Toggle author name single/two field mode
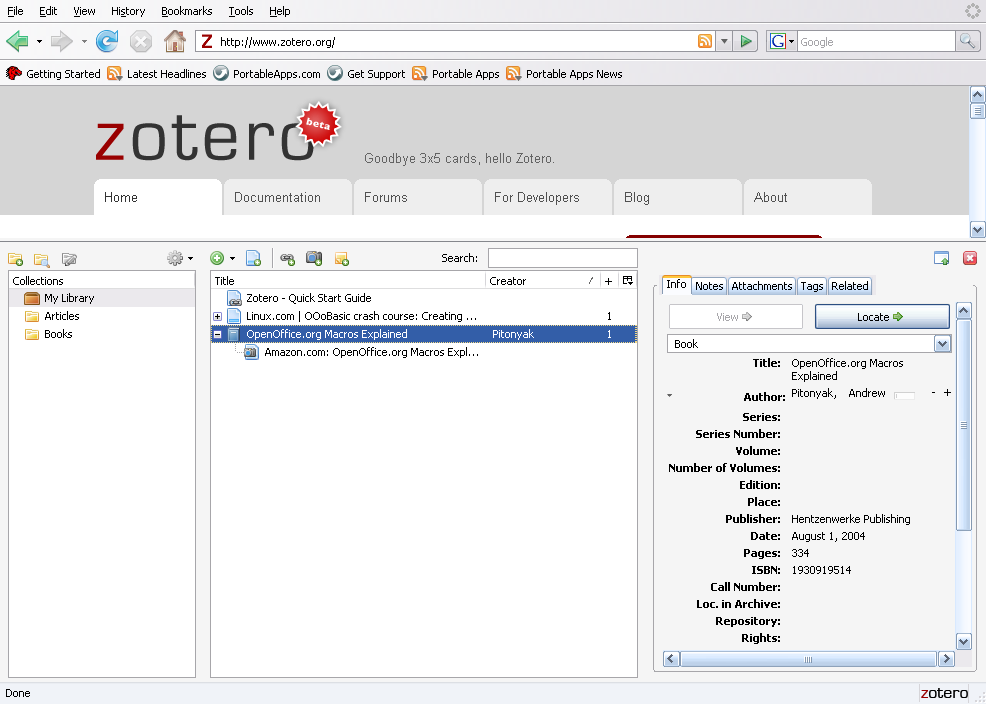The image size is (986, 704). pos(904,395)
